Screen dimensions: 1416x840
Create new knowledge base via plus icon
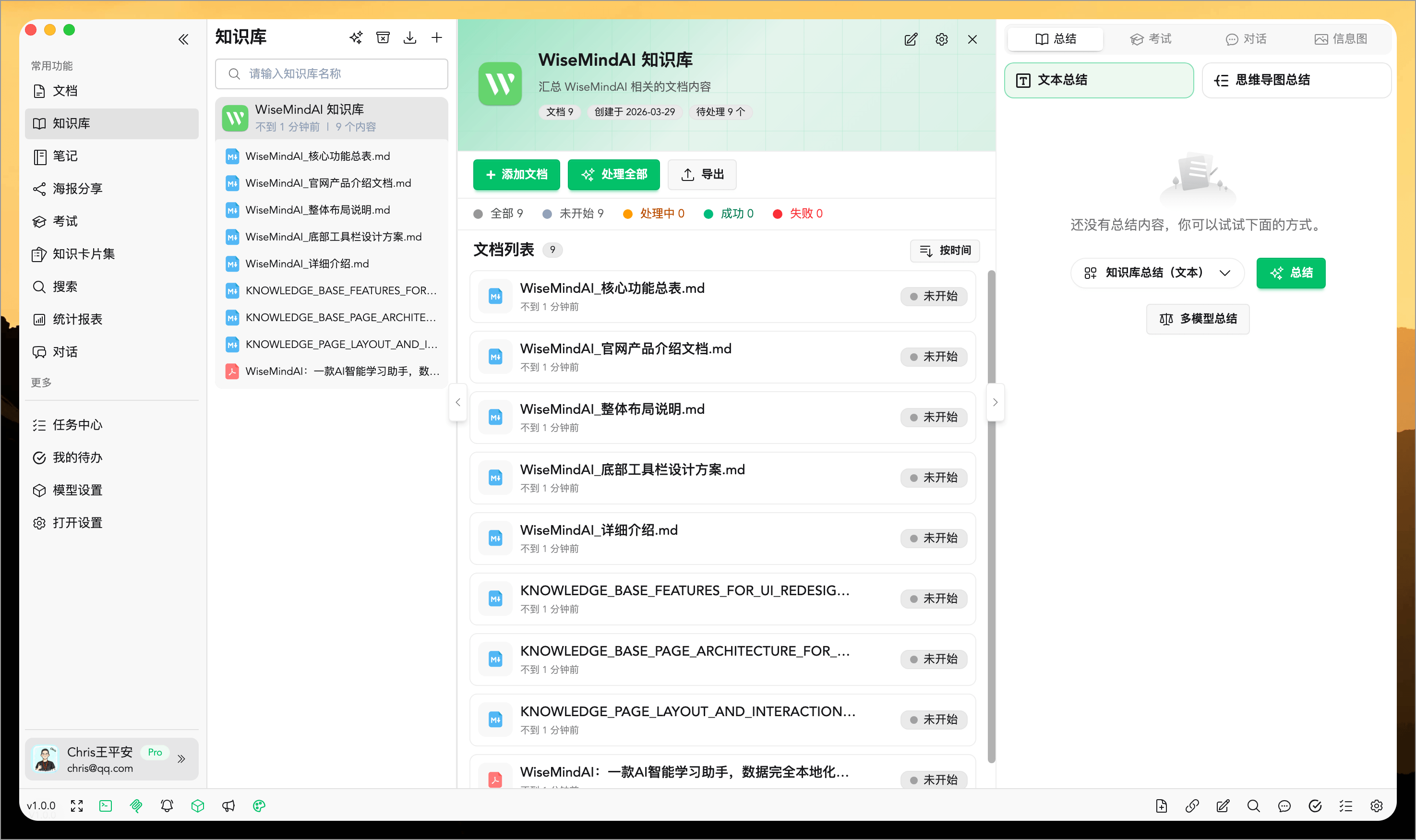(437, 37)
